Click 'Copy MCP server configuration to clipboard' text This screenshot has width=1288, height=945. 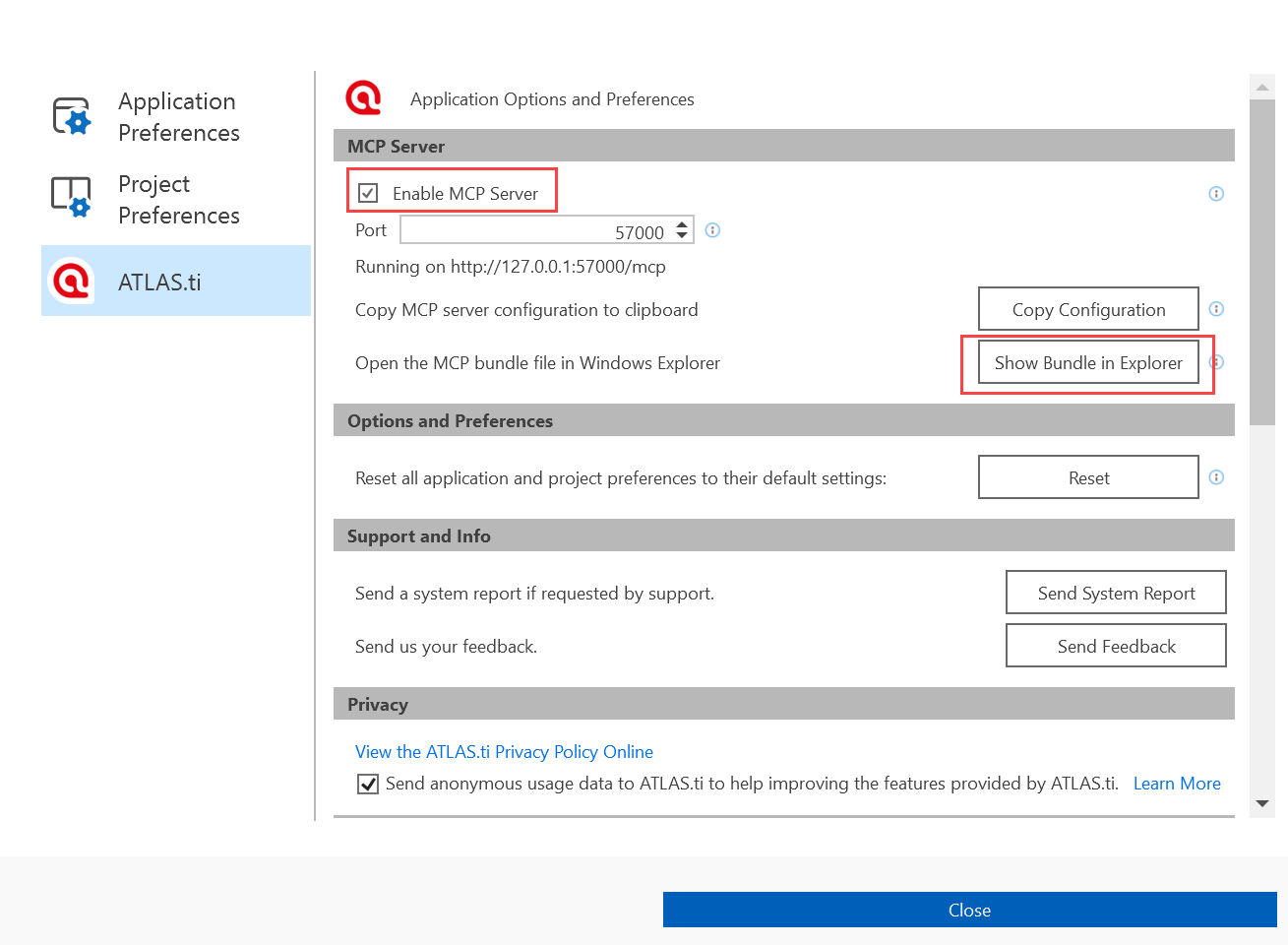coord(526,310)
